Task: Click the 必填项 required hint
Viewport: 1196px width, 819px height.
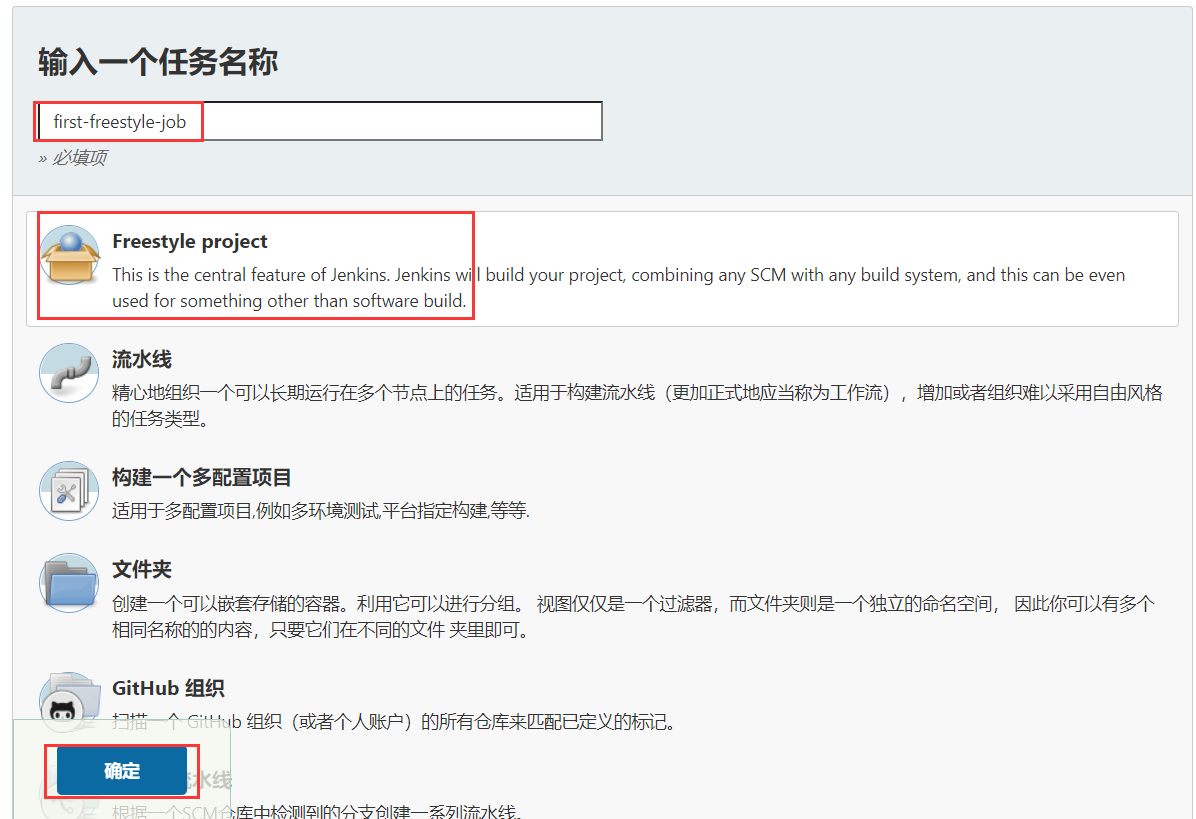Action: 73,158
